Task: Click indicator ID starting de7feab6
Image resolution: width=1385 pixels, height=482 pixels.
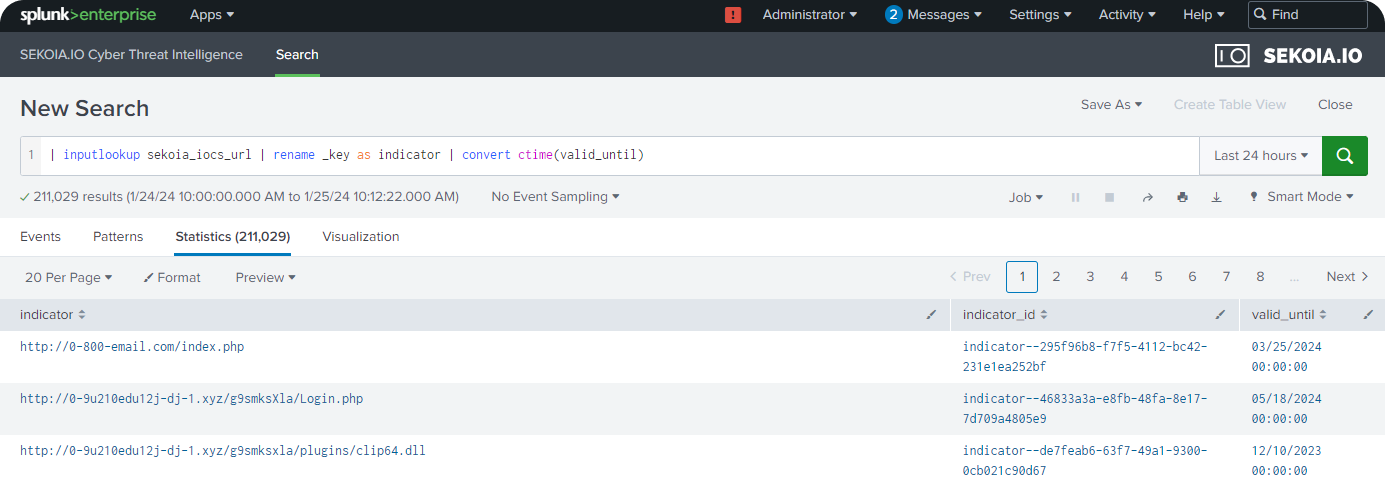Action: (1085, 461)
